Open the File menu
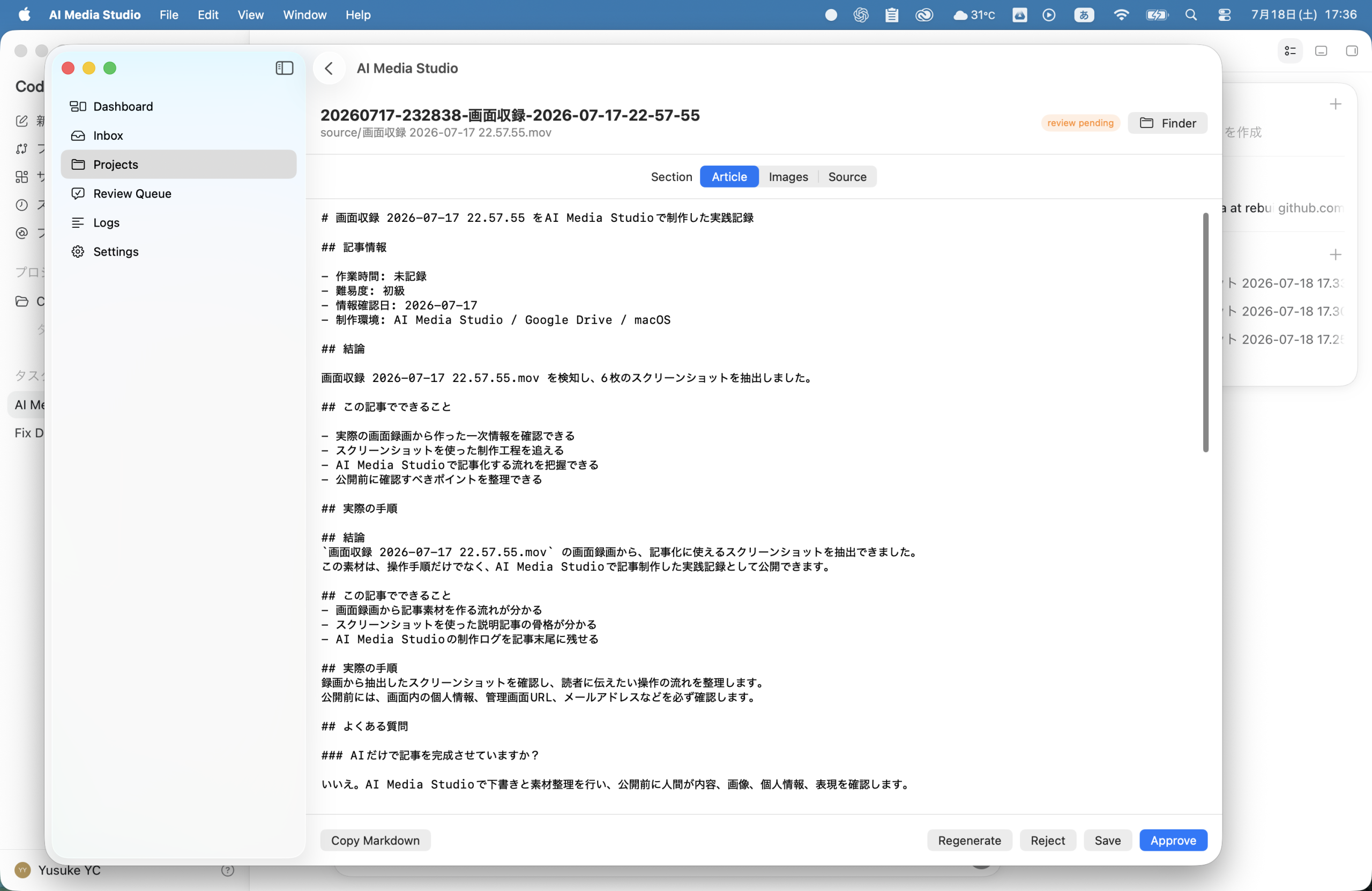The width and height of the screenshot is (1372, 891). (169, 15)
